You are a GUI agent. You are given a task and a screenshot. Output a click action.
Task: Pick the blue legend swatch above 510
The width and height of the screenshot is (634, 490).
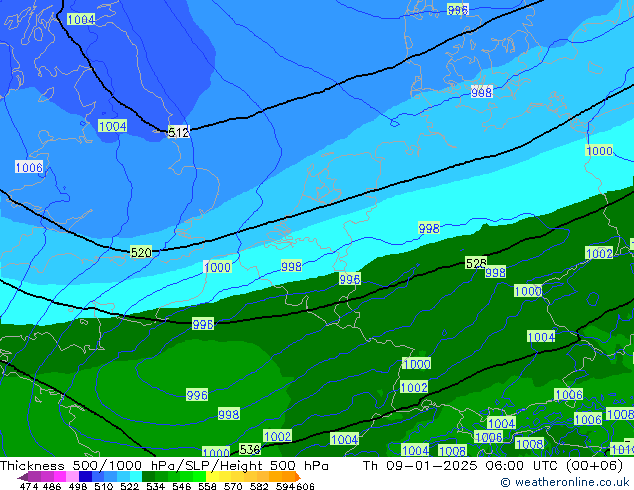pos(96,476)
